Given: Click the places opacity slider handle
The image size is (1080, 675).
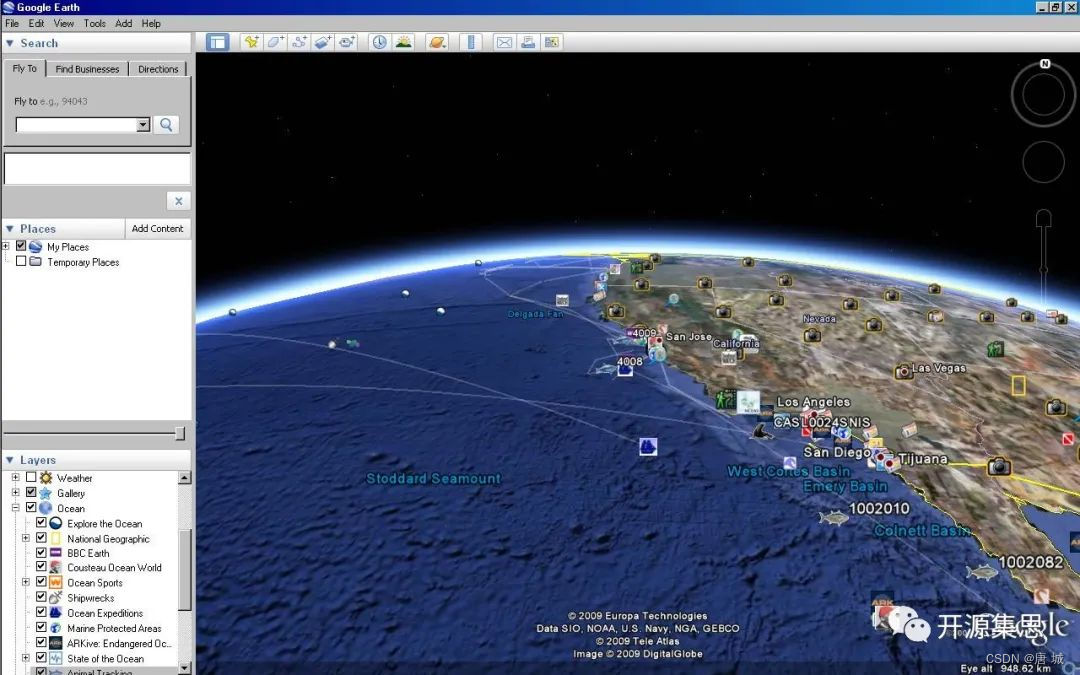Looking at the screenshot, I should coord(180,433).
